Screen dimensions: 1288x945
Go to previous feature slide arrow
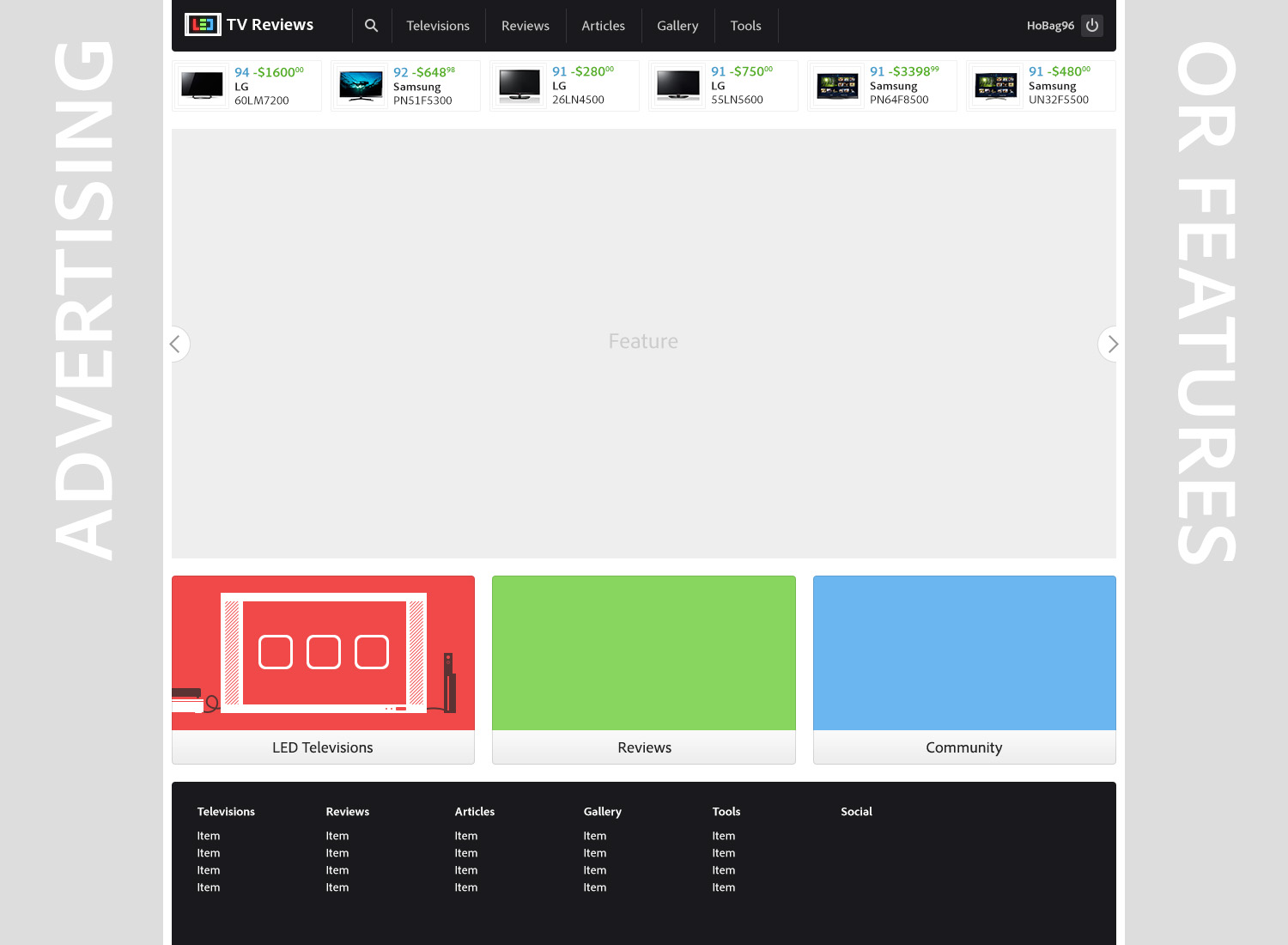point(176,344)
